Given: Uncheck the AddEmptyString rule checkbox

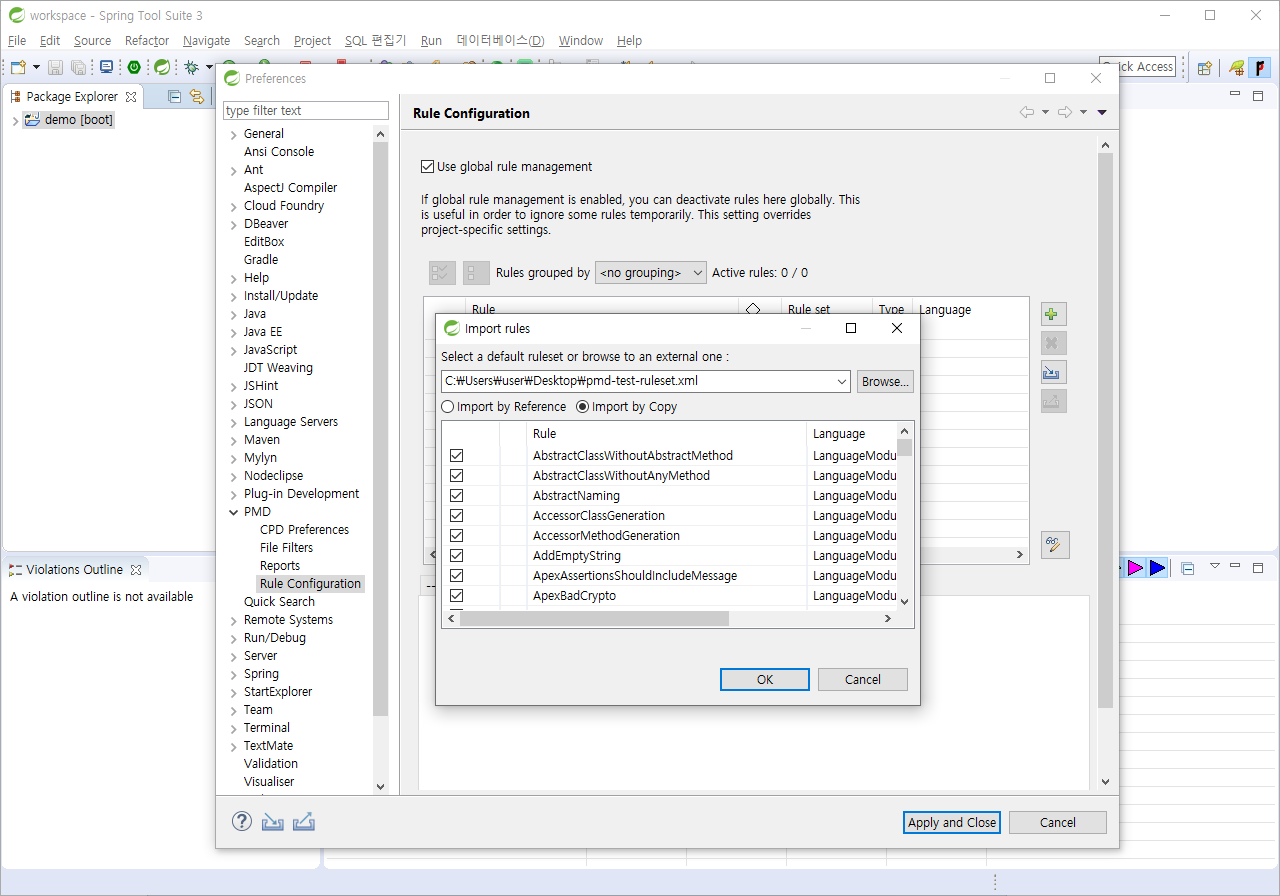Looking at the screenshot, I should 457,556.
